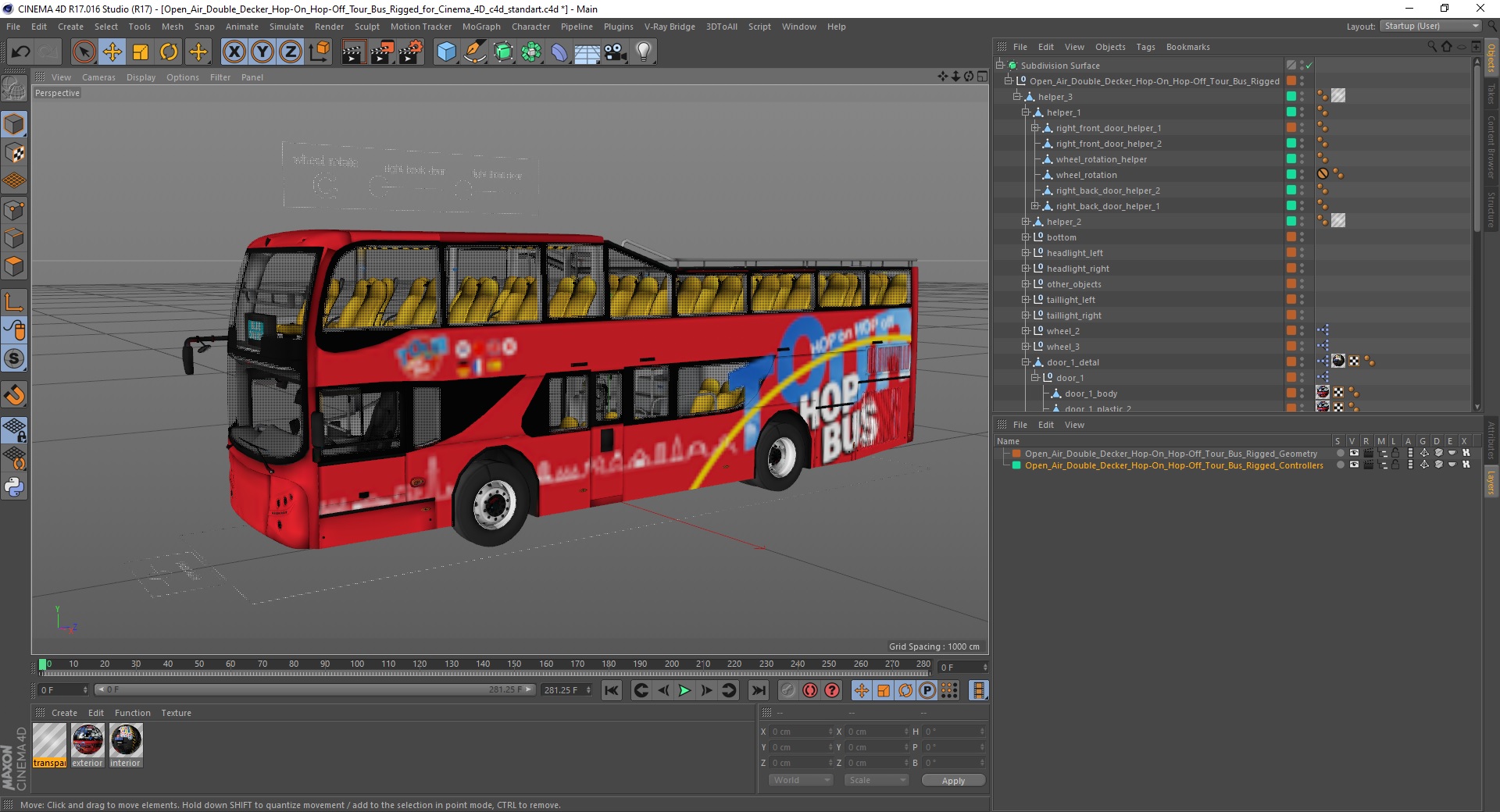The width and height of the screenshot is (1500, 812).
Task: Open the MoGraph menu
Action: [x=481, y=27]
